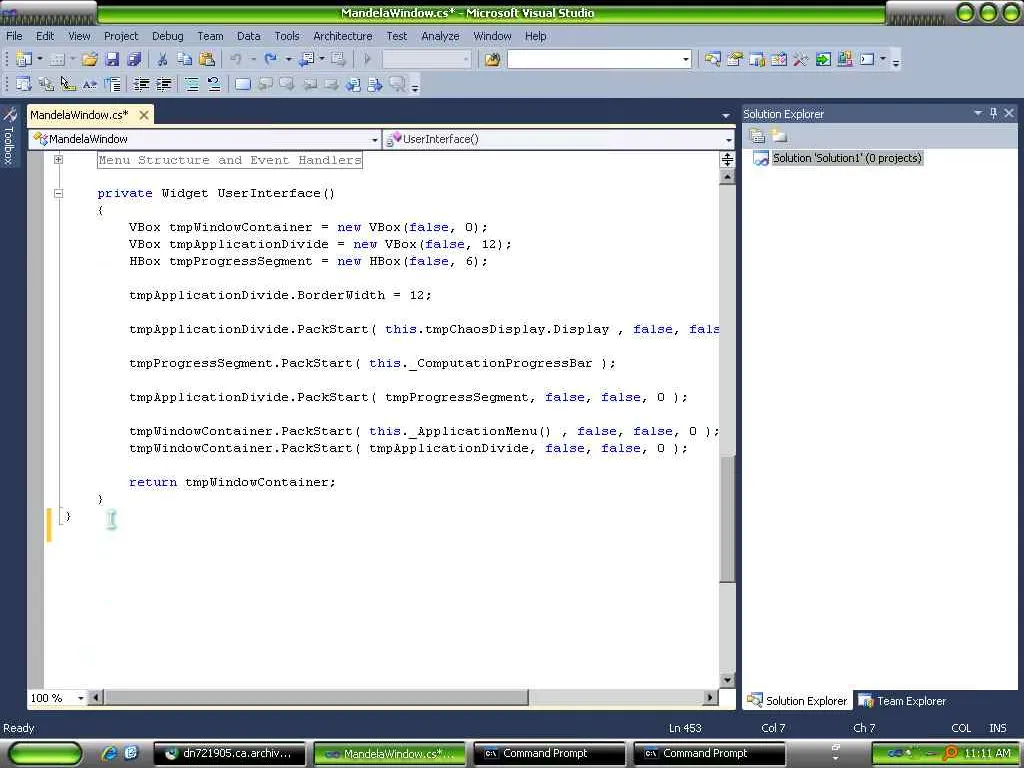This screenshot has width=1024, height=768.
Task: Click the Find in Files binoculars icon
Action: [492, 59]
